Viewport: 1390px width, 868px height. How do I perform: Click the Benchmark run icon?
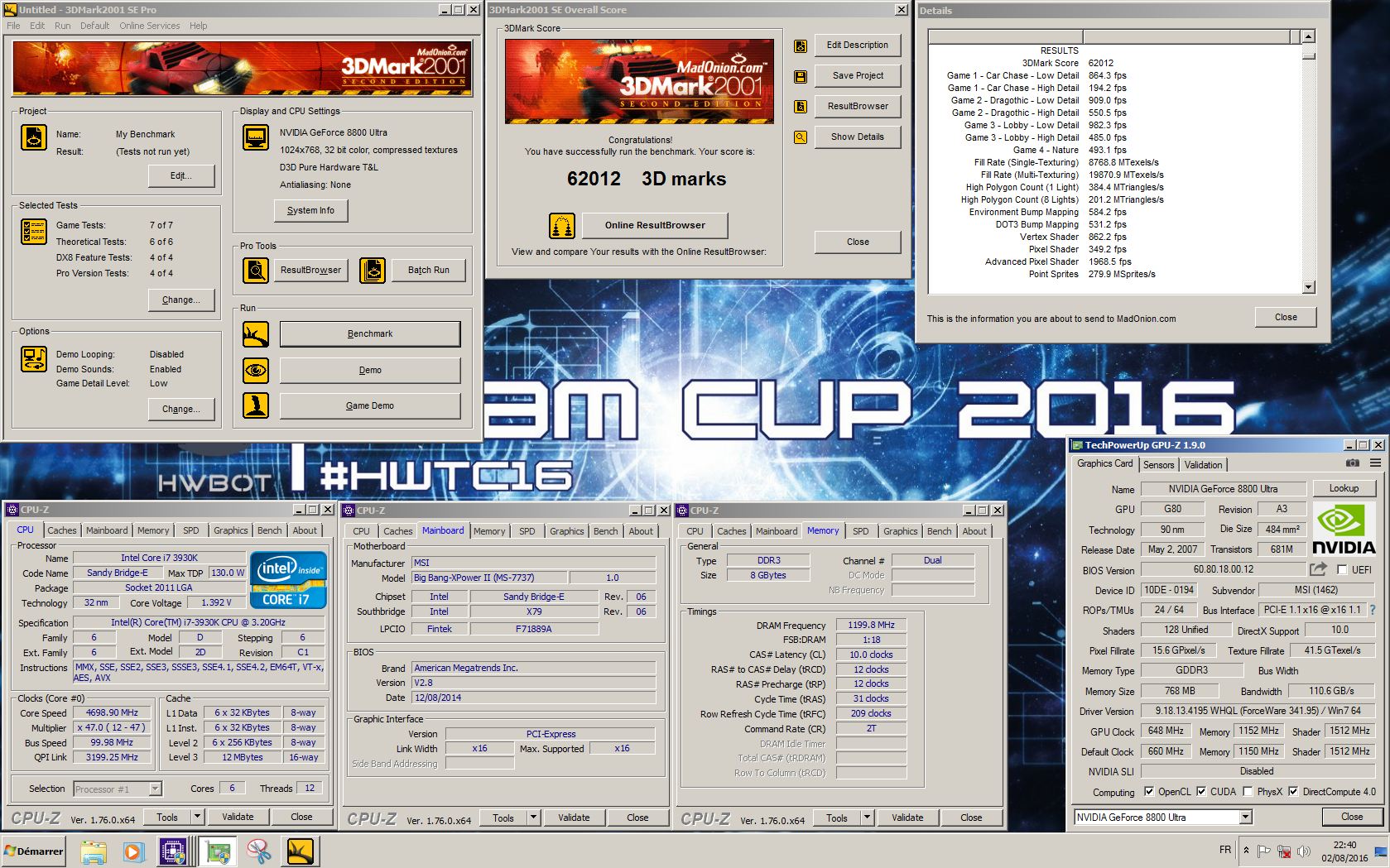256,334
